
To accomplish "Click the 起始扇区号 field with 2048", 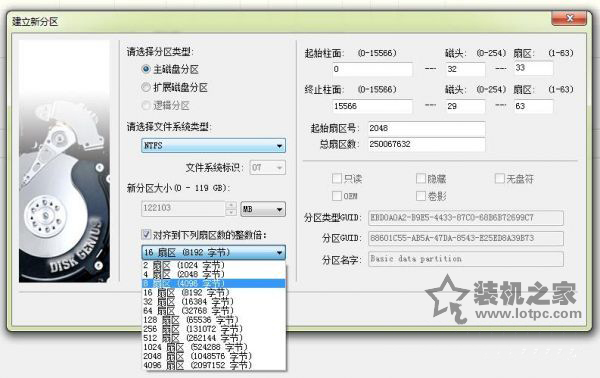I will [426, 129].
